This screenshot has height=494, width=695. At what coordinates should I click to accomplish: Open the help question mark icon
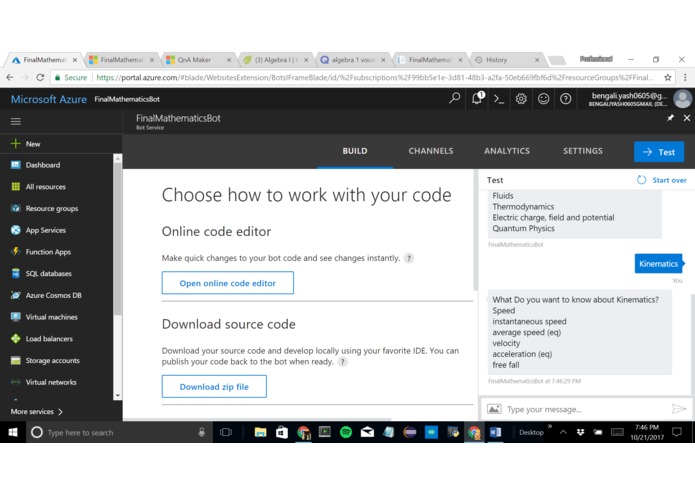[566, 99]
